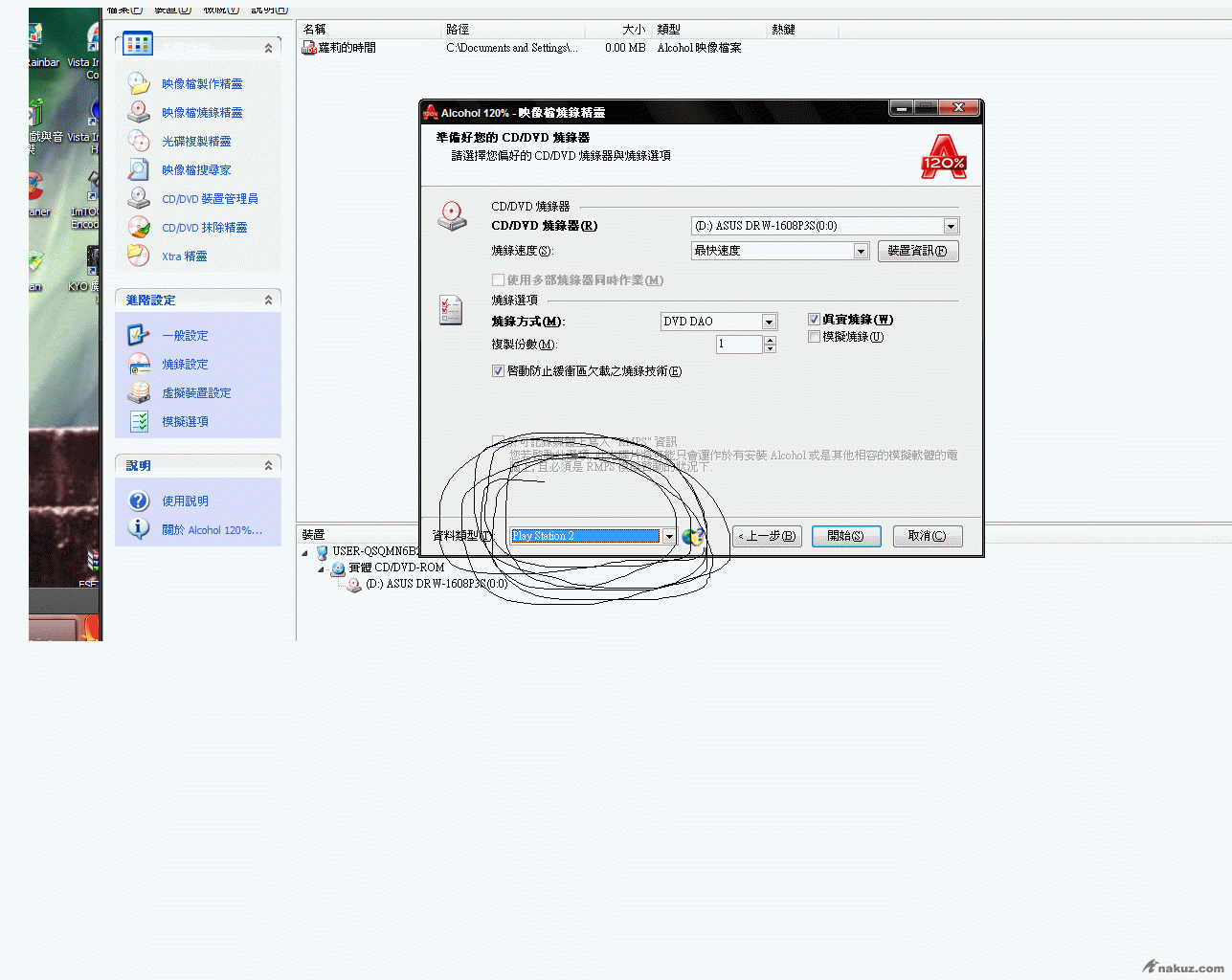Sort list by 大小 column header

pos(617,30)
